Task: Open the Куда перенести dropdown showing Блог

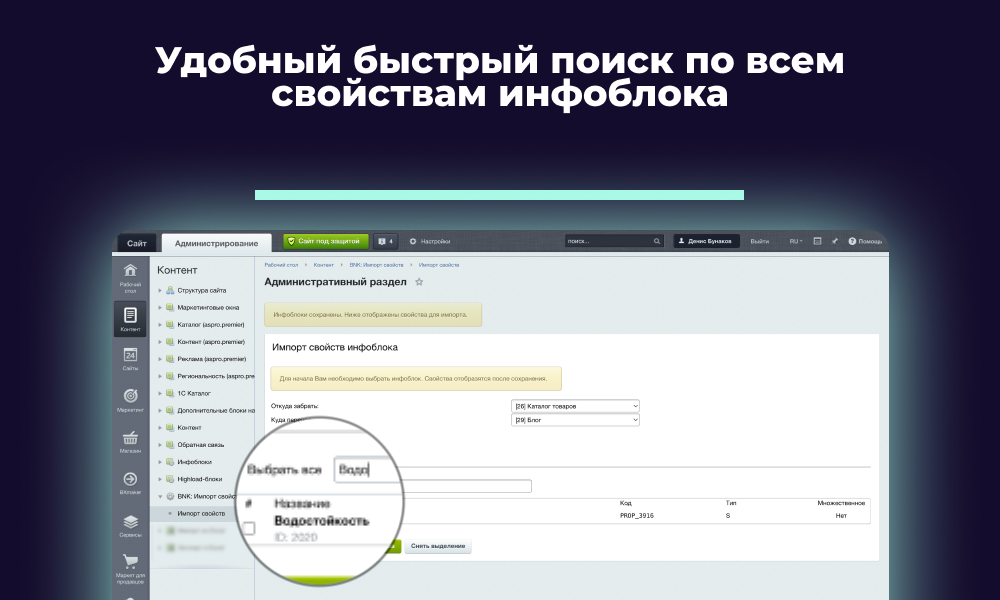Action: [575, 420]
